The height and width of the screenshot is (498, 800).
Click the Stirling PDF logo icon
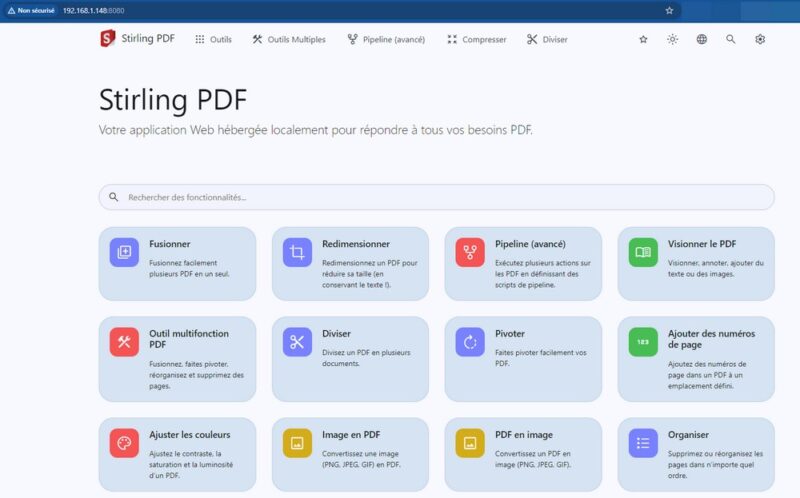pyautogui.click(x=108, y=39)
